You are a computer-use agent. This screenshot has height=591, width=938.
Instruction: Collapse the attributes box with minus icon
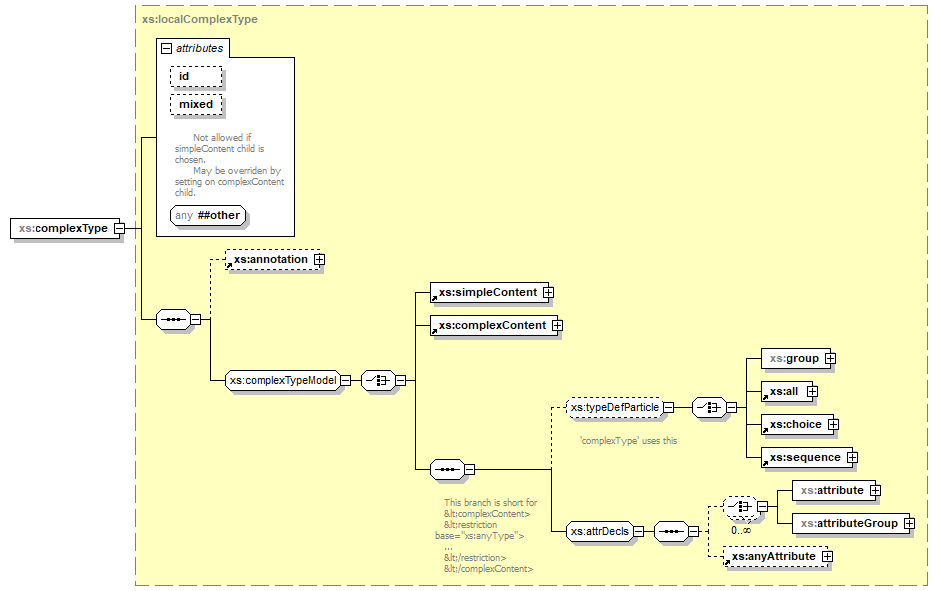pos(166,48)
